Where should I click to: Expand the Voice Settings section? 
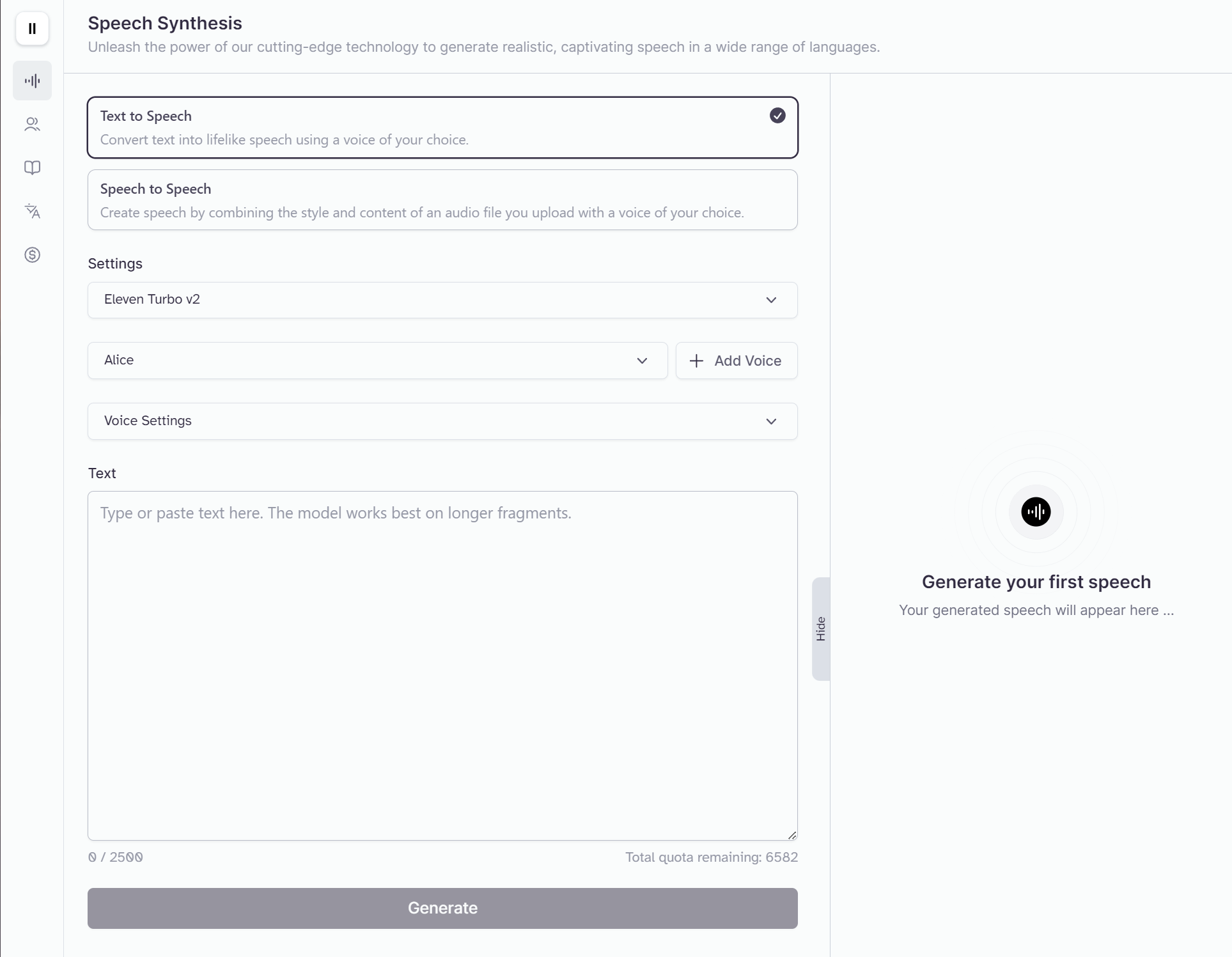pos(442,421)
